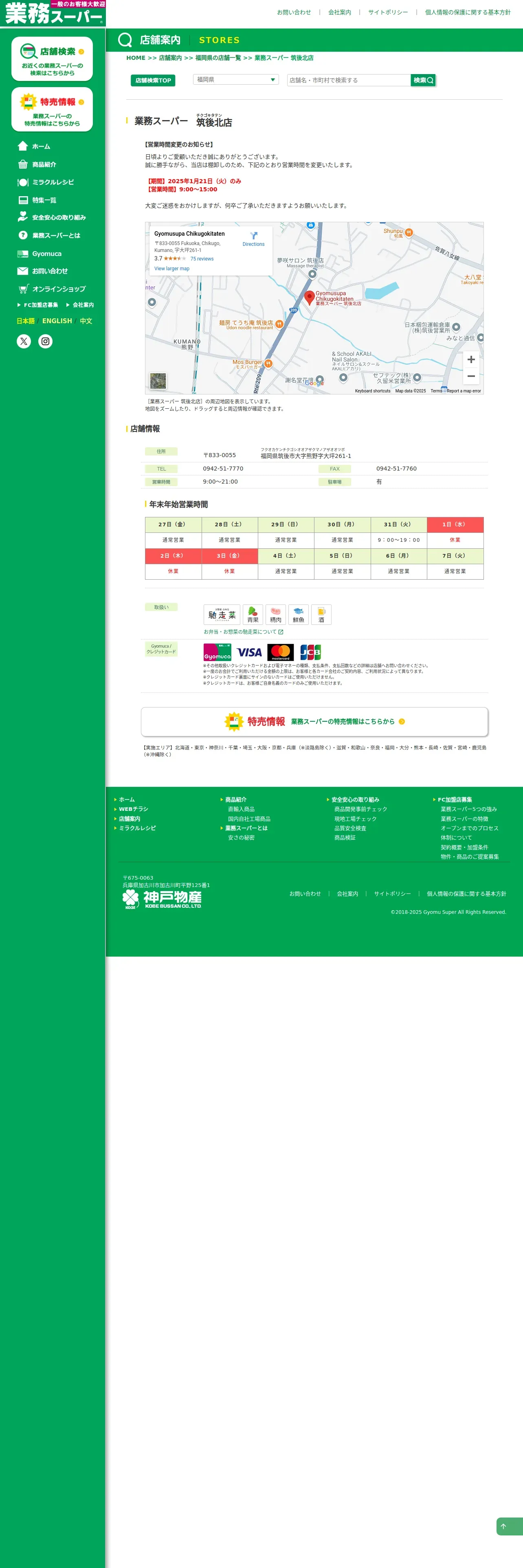The width and height of the screenshot is (523, 1568).
Task: Switch language to 中文
Action: [86, 321]
